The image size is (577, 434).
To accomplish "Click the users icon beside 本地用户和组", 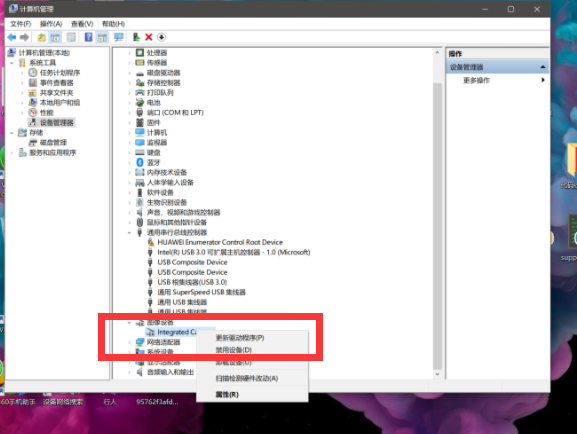I will tap(33, 103).
